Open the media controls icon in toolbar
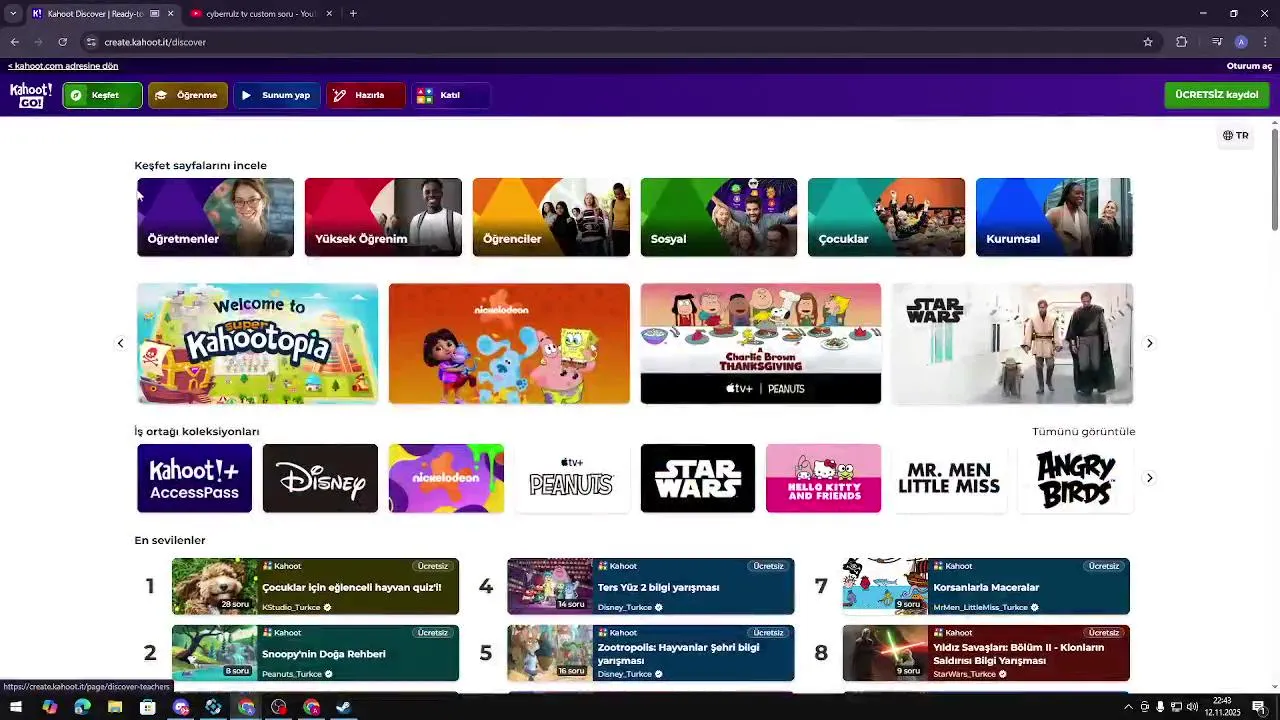The image size is (1280, 720). tap(1216, 42)
